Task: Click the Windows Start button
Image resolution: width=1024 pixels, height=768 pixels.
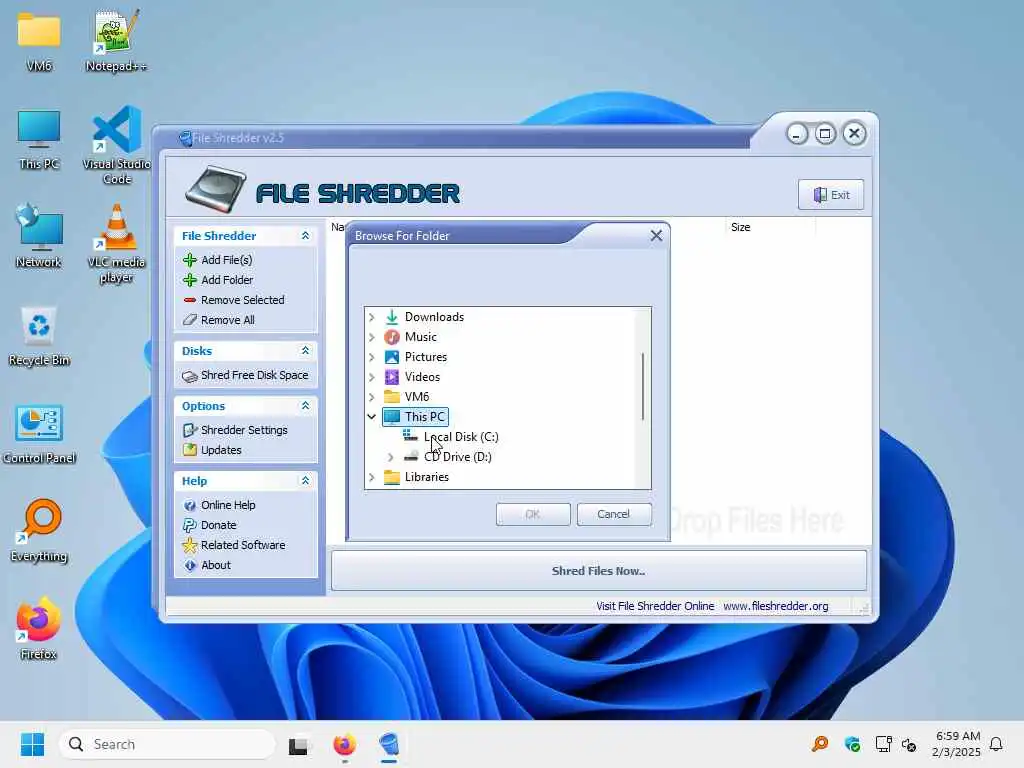Action: [32, 744]
